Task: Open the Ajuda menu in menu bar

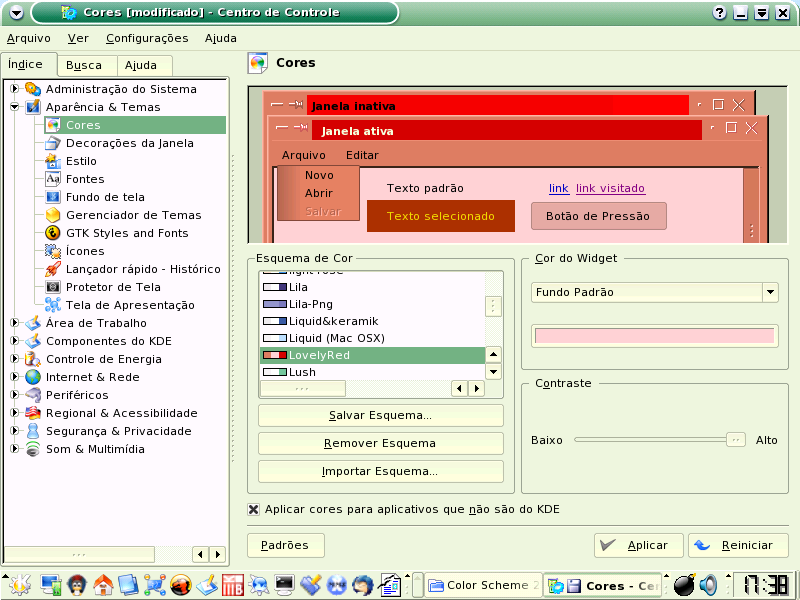Action: click(x=220, y=38)
